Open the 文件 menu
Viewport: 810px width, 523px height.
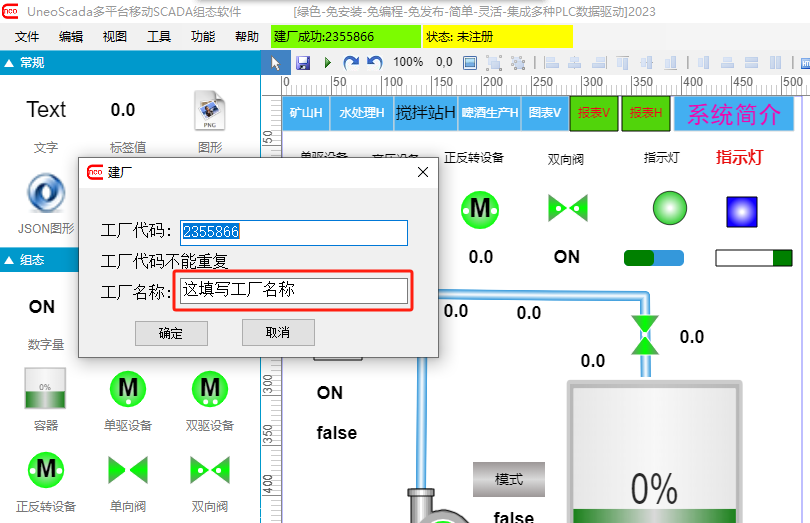click(27, 37)
